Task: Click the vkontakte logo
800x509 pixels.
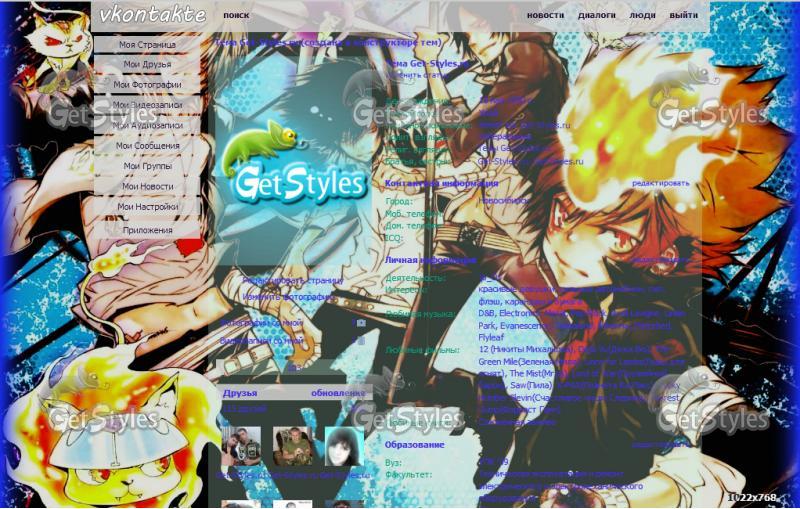Action: click(x=152, y=15)
